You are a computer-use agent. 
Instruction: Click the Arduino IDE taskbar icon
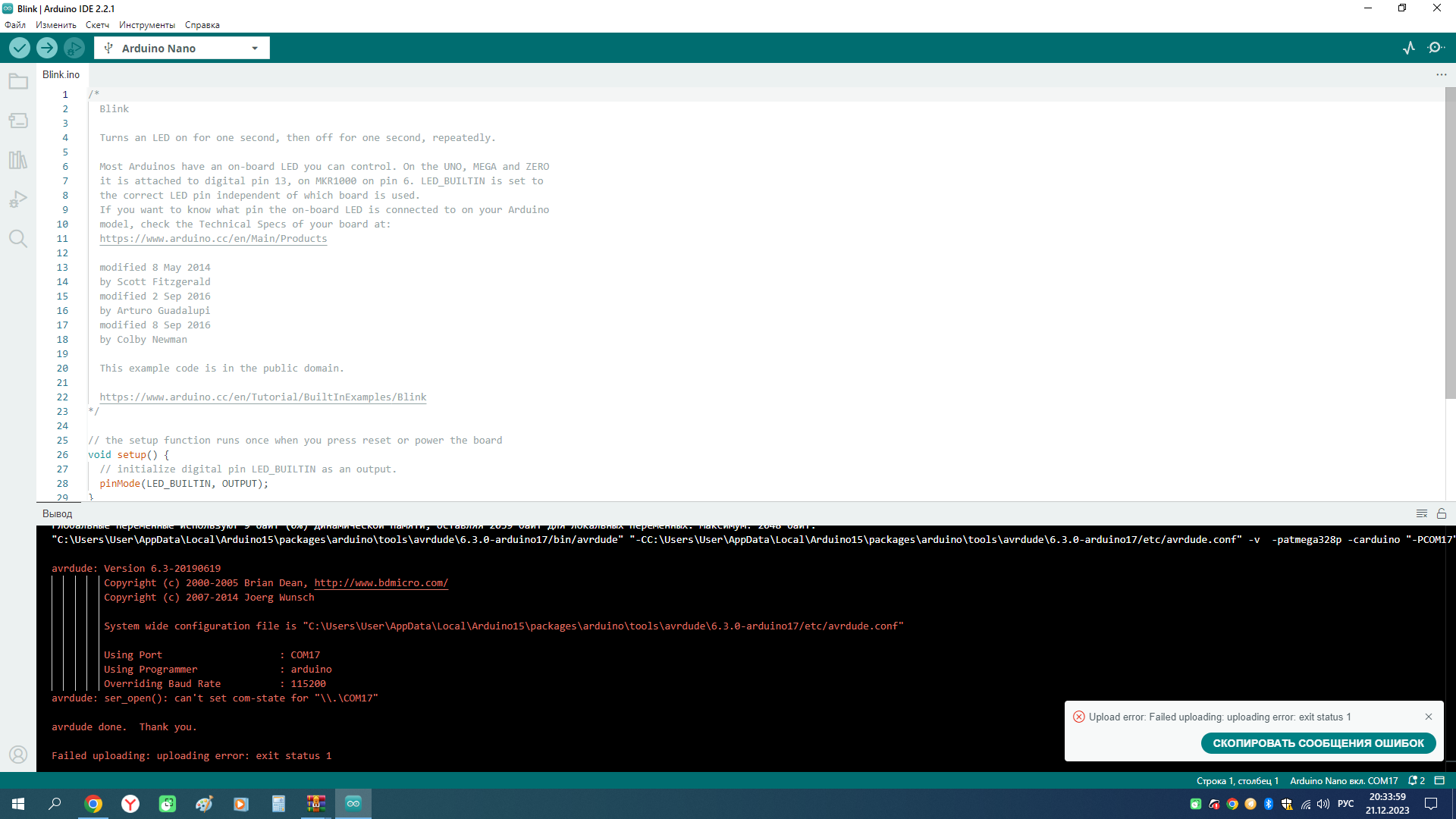coord(353,804)
